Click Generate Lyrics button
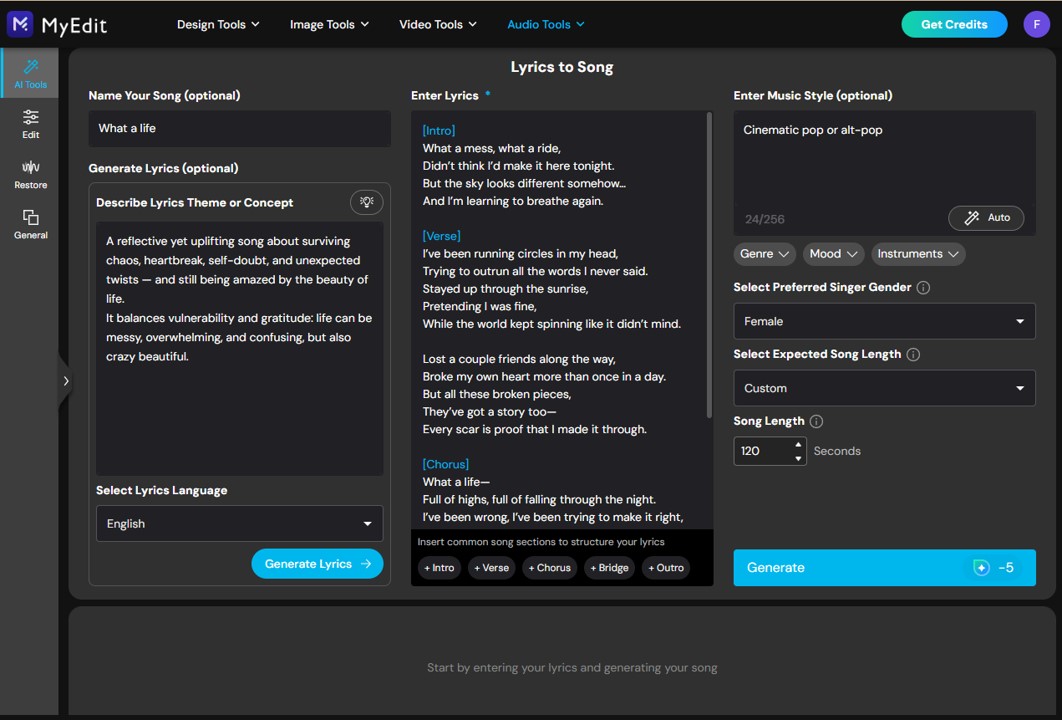This screenshot has height=720, width=1062. [x=317, y=564]
